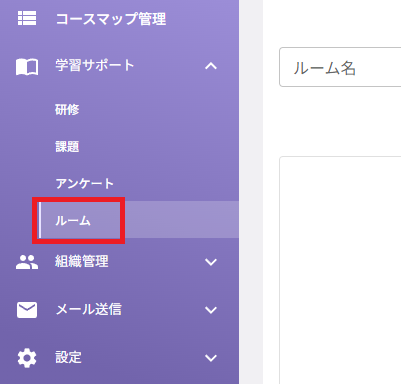Click the gear icon for 設定

pos(27,358)
